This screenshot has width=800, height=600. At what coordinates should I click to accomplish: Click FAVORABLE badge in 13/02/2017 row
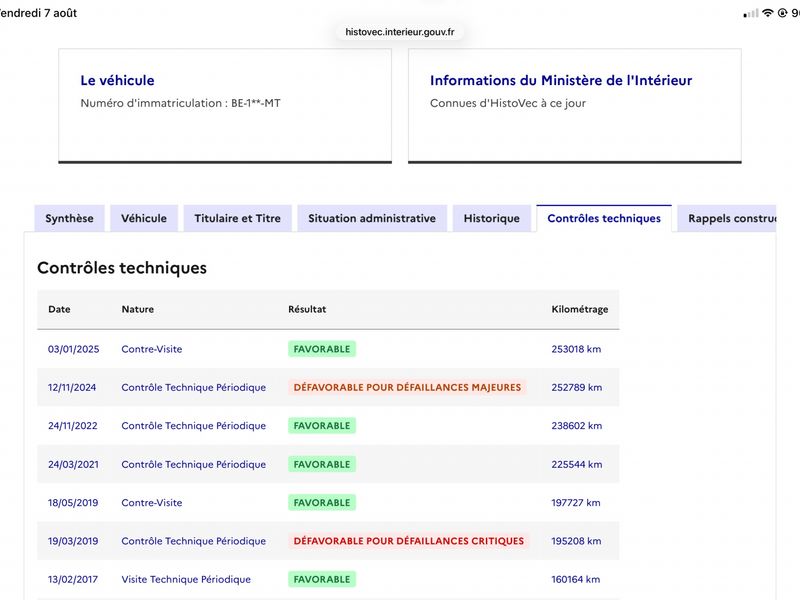pos(322,579)
